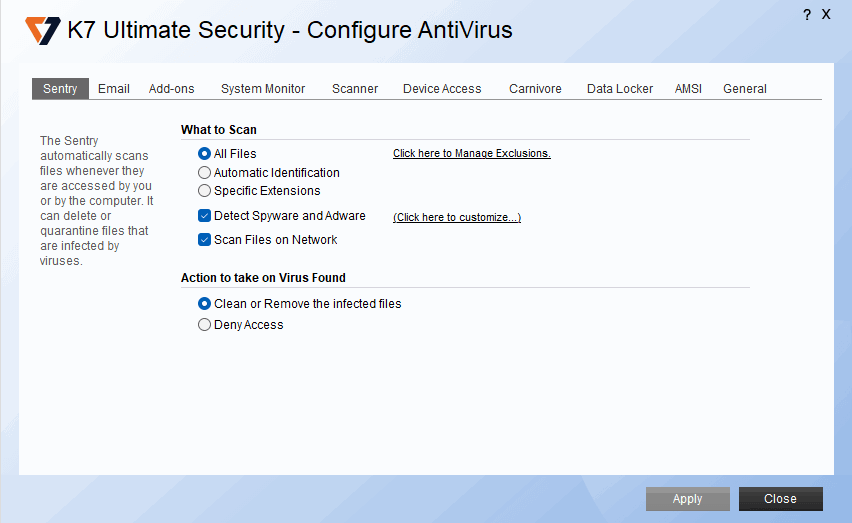Disable Scan Files on Network checkbox

point(205,240)
